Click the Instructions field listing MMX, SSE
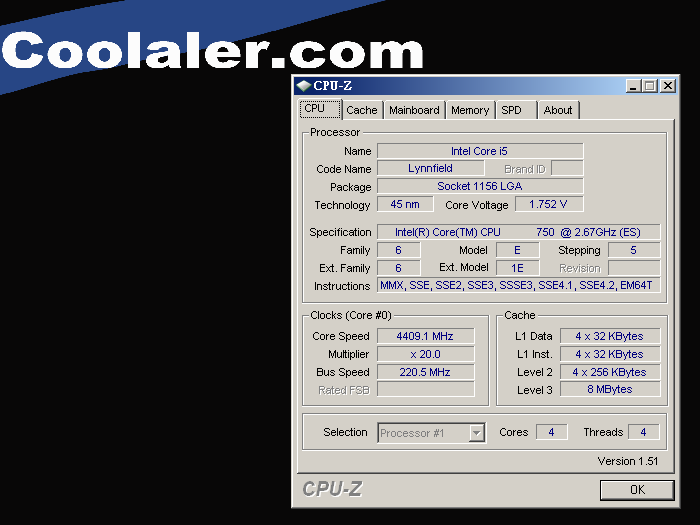 coord(518,285)
